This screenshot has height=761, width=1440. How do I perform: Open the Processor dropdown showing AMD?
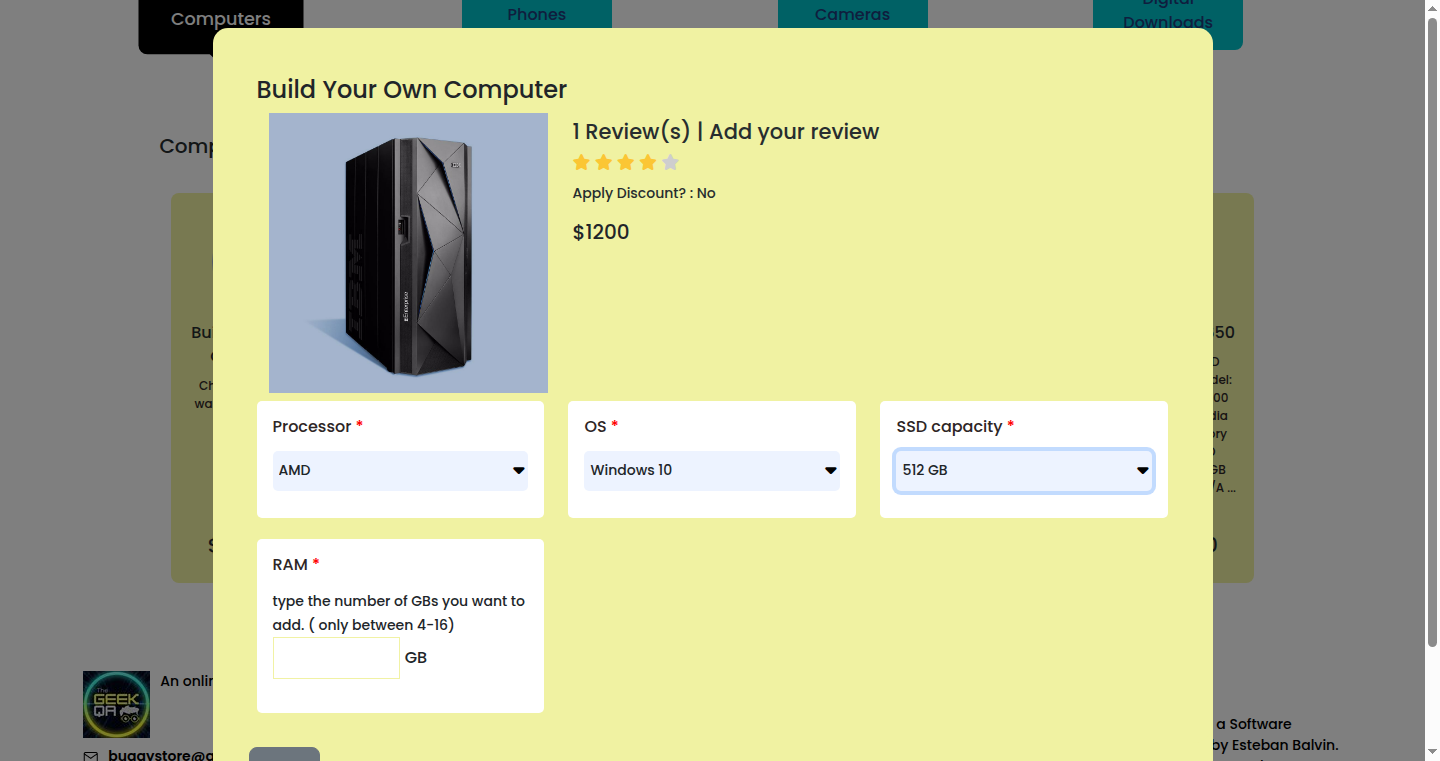(x=400, y=470)
